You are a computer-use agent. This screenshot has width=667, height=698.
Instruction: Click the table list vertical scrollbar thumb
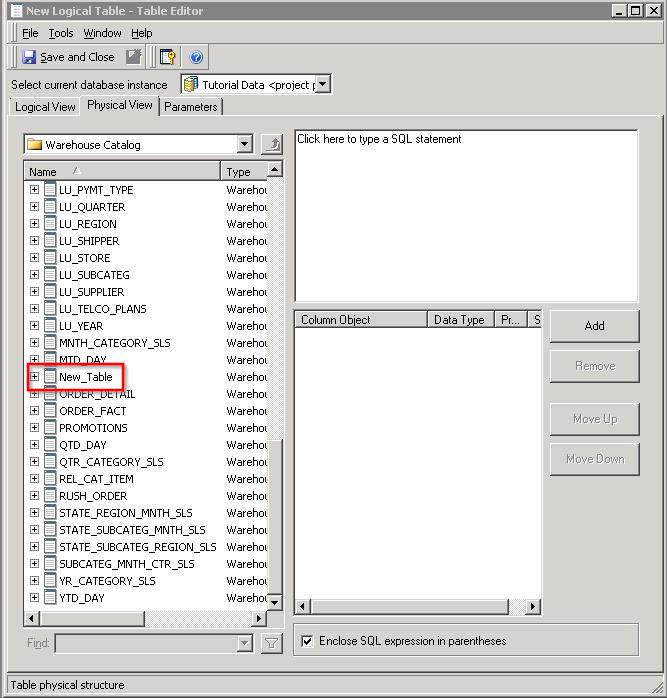point(275,516)
